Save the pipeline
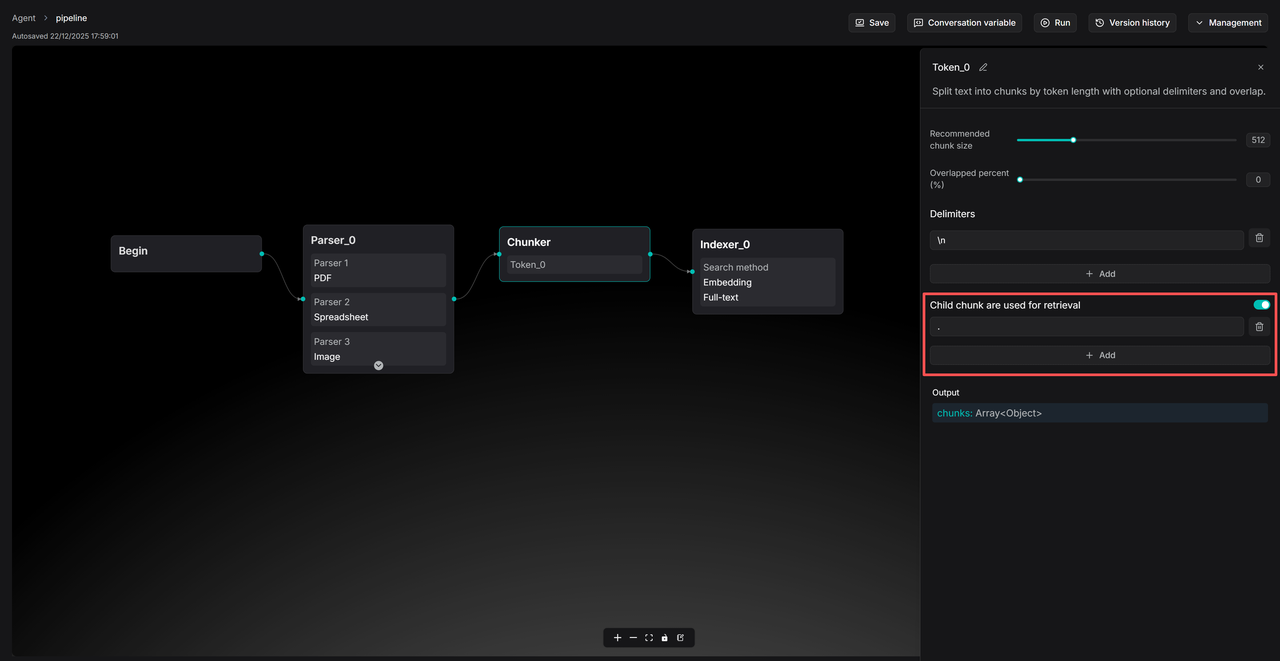Image resolution: width=1280 pixels, height=661 pixels. (871, 23)
